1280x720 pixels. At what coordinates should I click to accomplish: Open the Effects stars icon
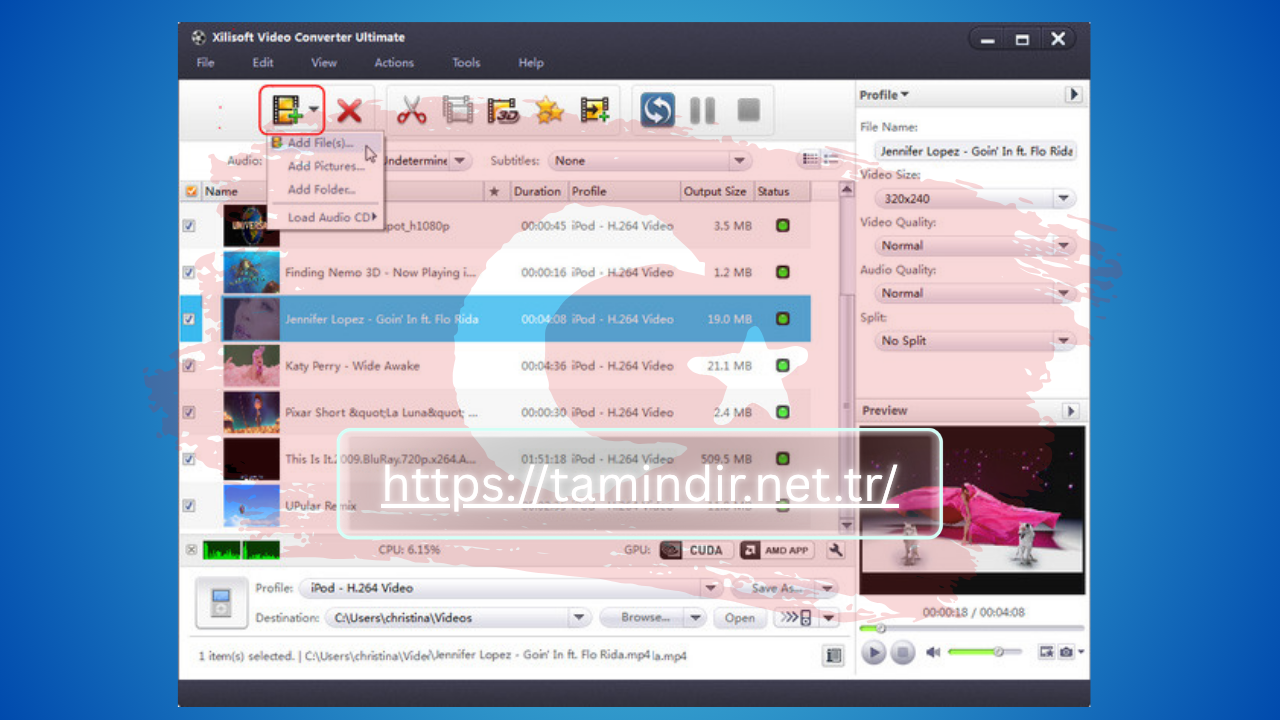[x=549, y=110]
